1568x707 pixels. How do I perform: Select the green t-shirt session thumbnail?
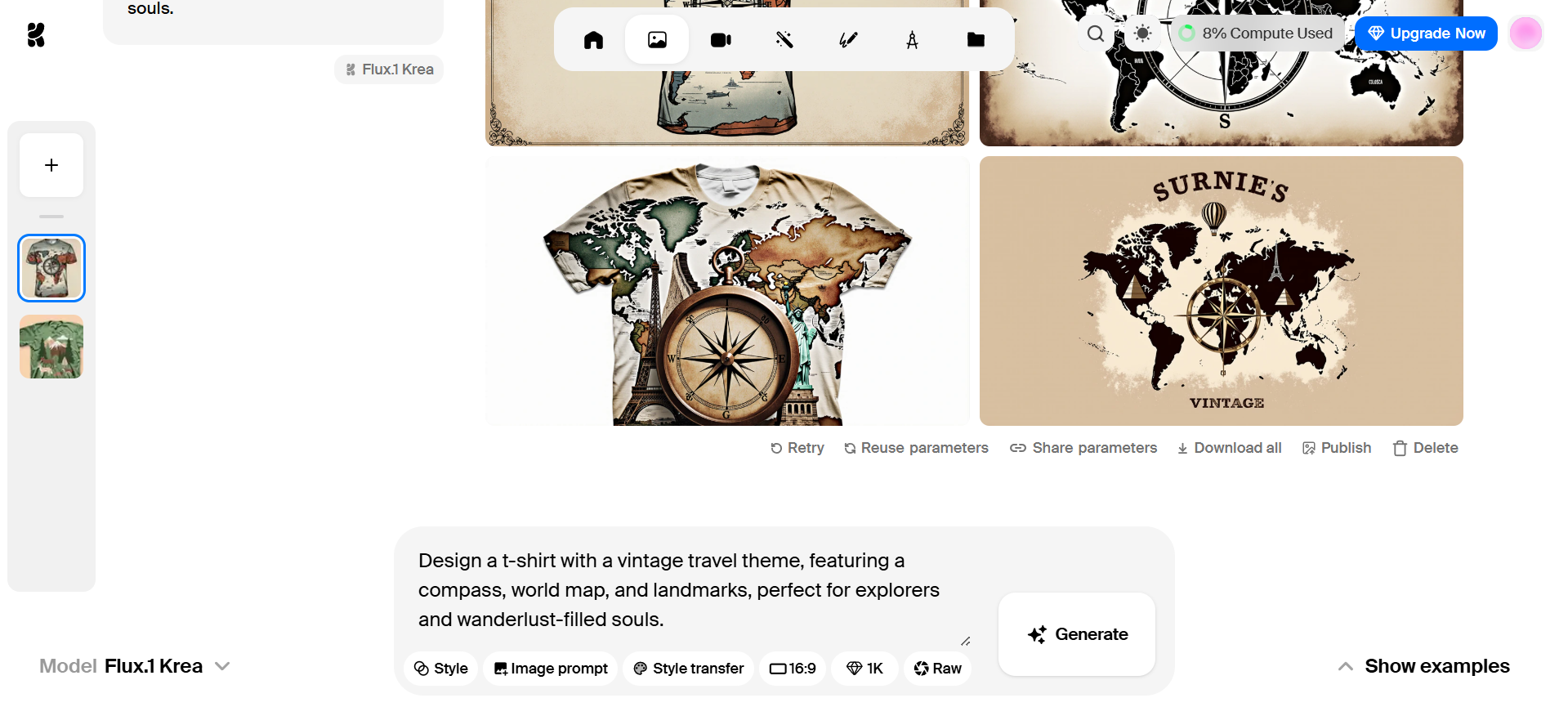tap(51, 347)
